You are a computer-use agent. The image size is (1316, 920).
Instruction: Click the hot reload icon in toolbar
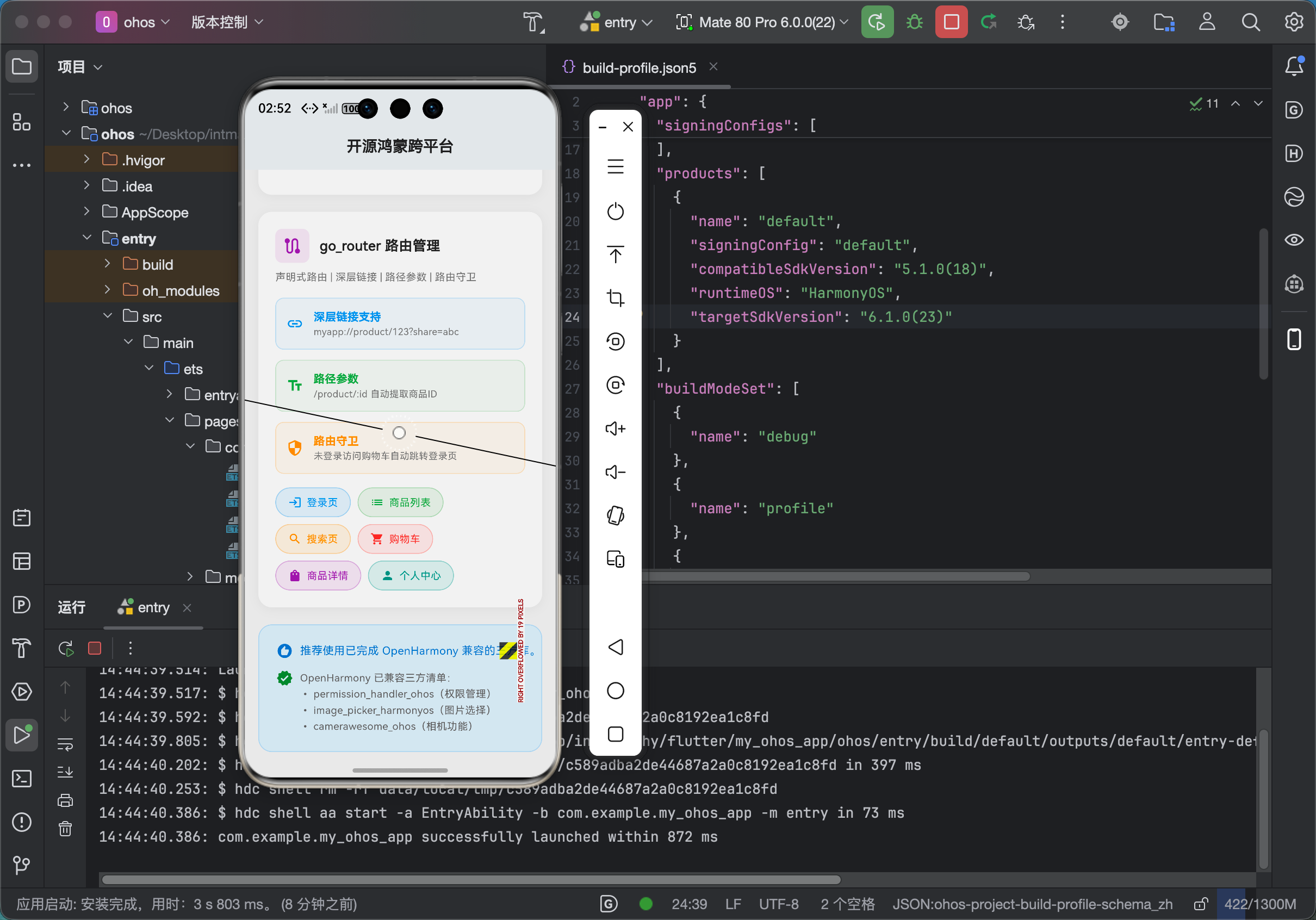pos(989,22)
